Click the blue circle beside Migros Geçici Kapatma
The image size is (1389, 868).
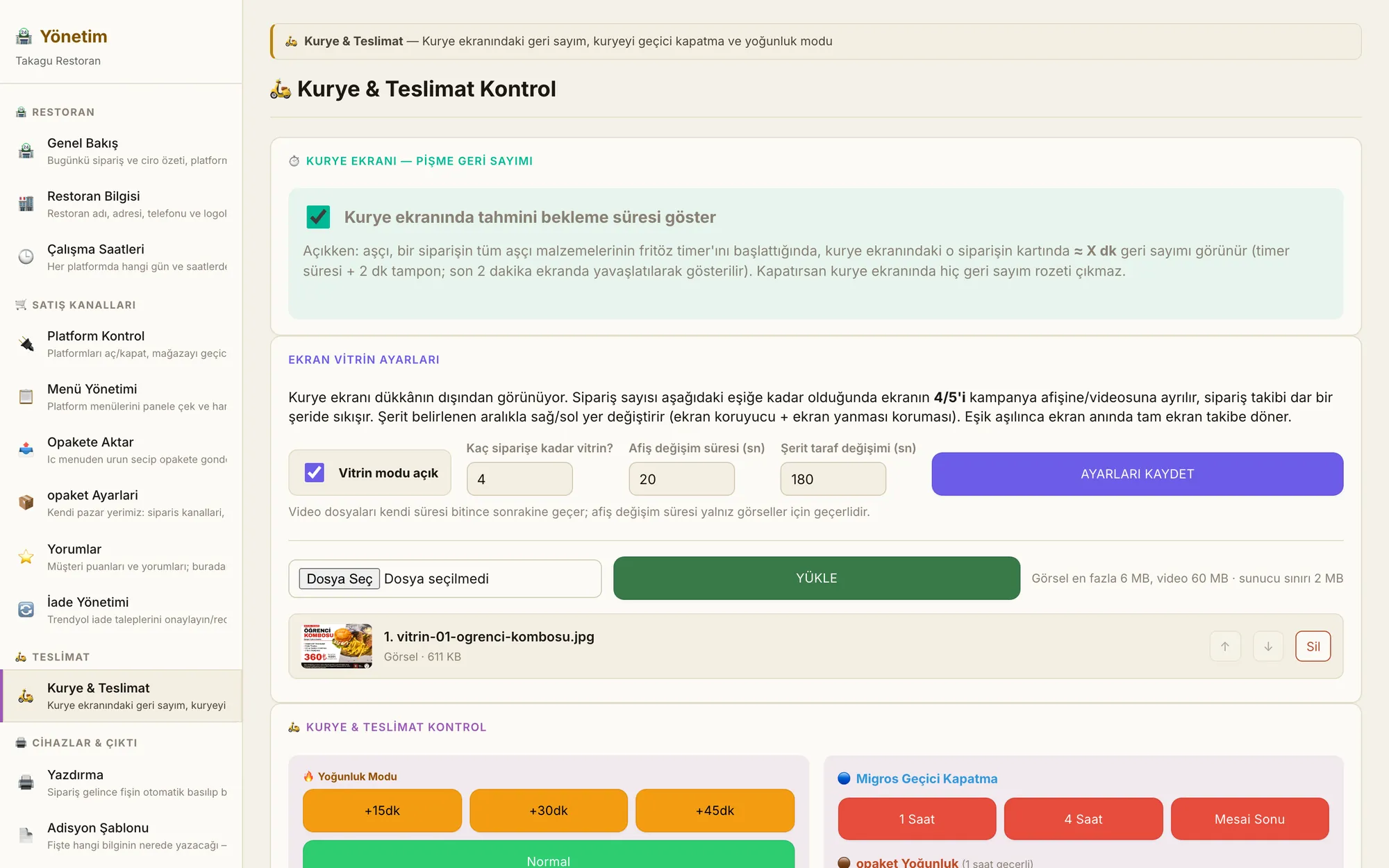[844, 778]
